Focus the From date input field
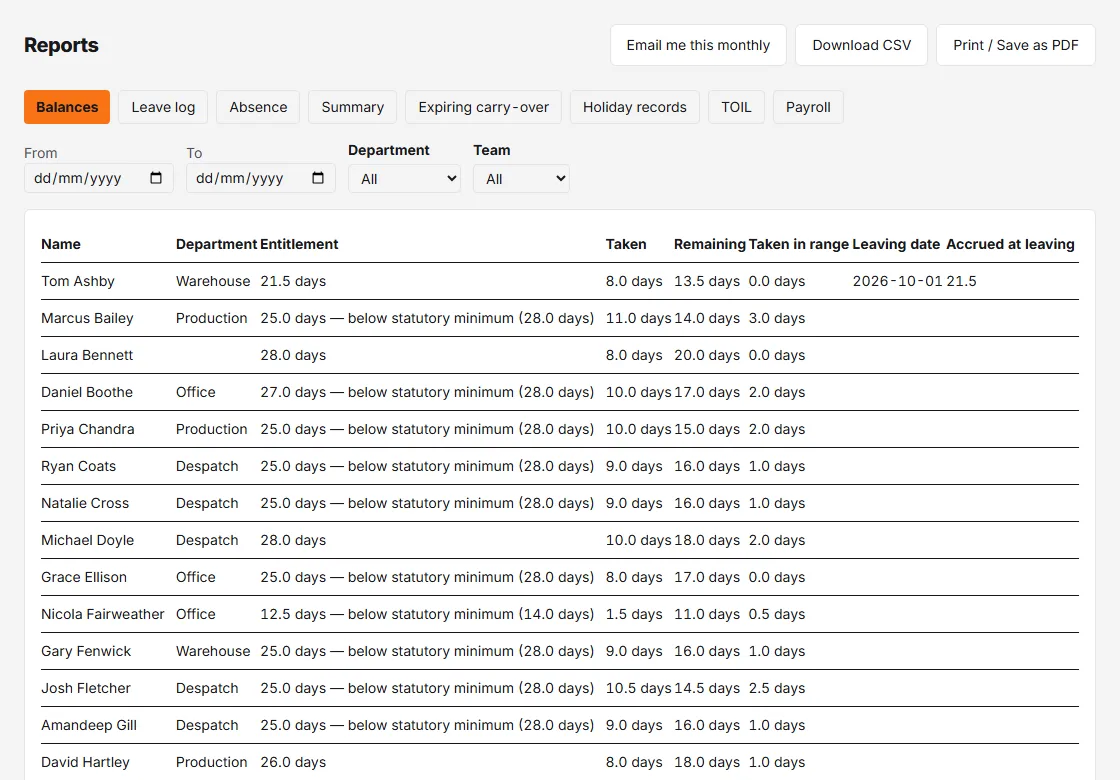The height and width of the screenshot is (780, 1120). [99, 178]
